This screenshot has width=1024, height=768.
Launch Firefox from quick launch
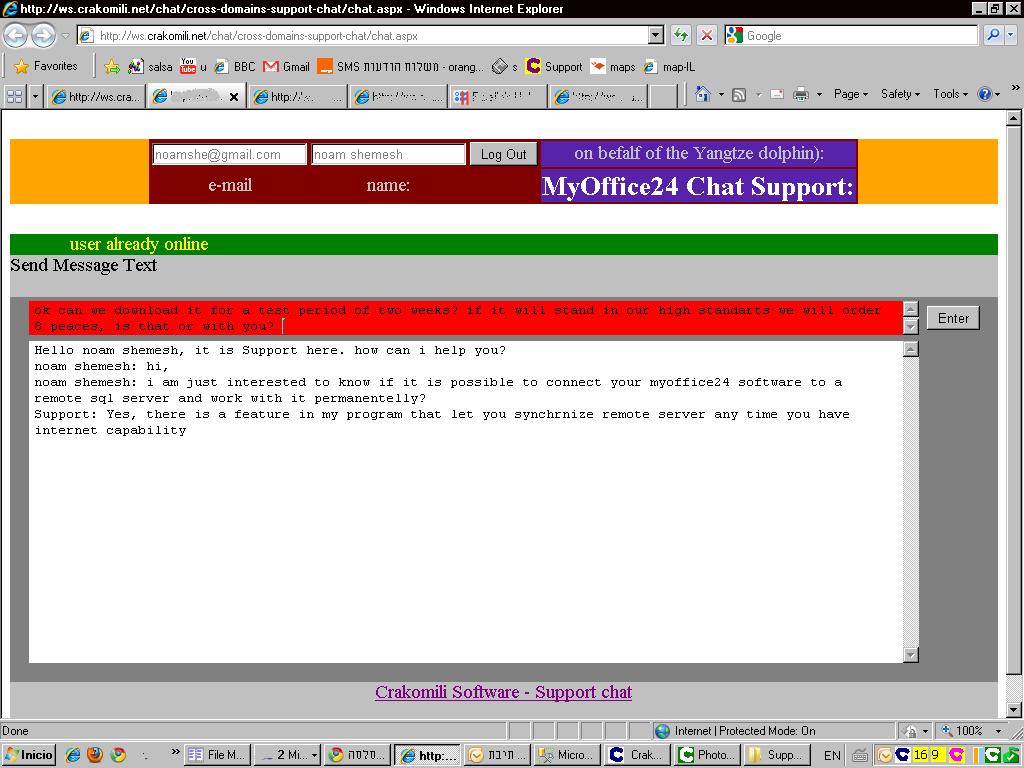point(95,755)
